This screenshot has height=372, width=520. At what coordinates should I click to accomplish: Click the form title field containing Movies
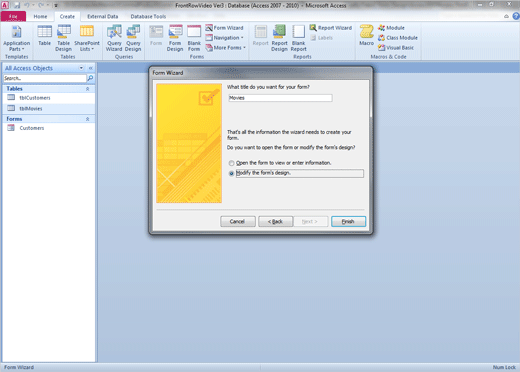click(280, 98)
